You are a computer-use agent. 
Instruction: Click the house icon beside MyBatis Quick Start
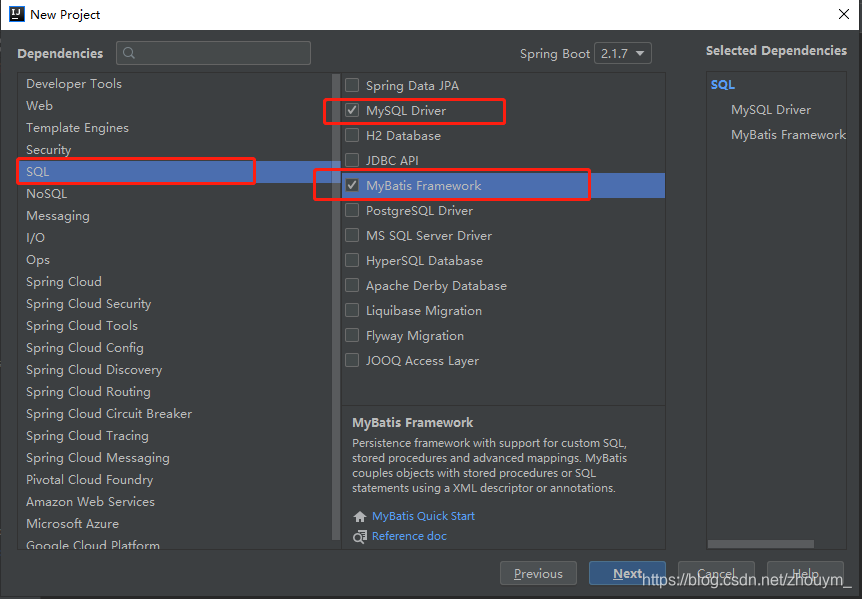(359, 516)
